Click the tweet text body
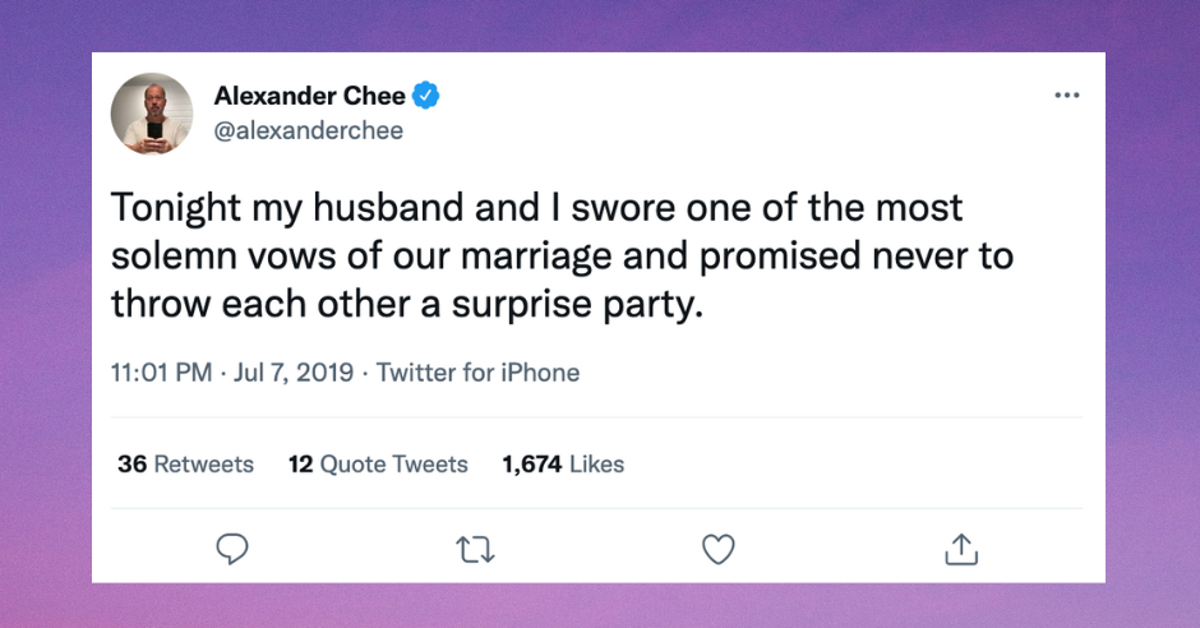1200x628 pixels. tap(560, 254)
